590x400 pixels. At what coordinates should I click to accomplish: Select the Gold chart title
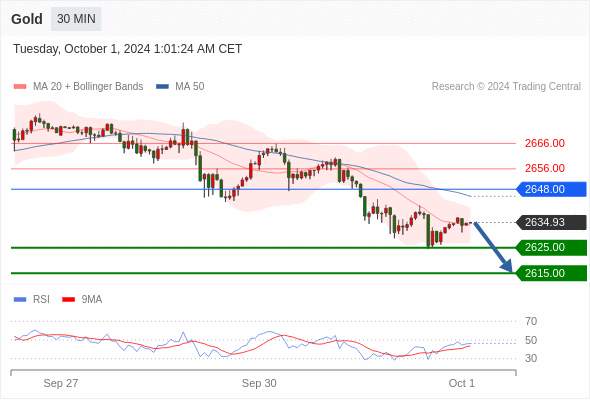pos(27,19)
